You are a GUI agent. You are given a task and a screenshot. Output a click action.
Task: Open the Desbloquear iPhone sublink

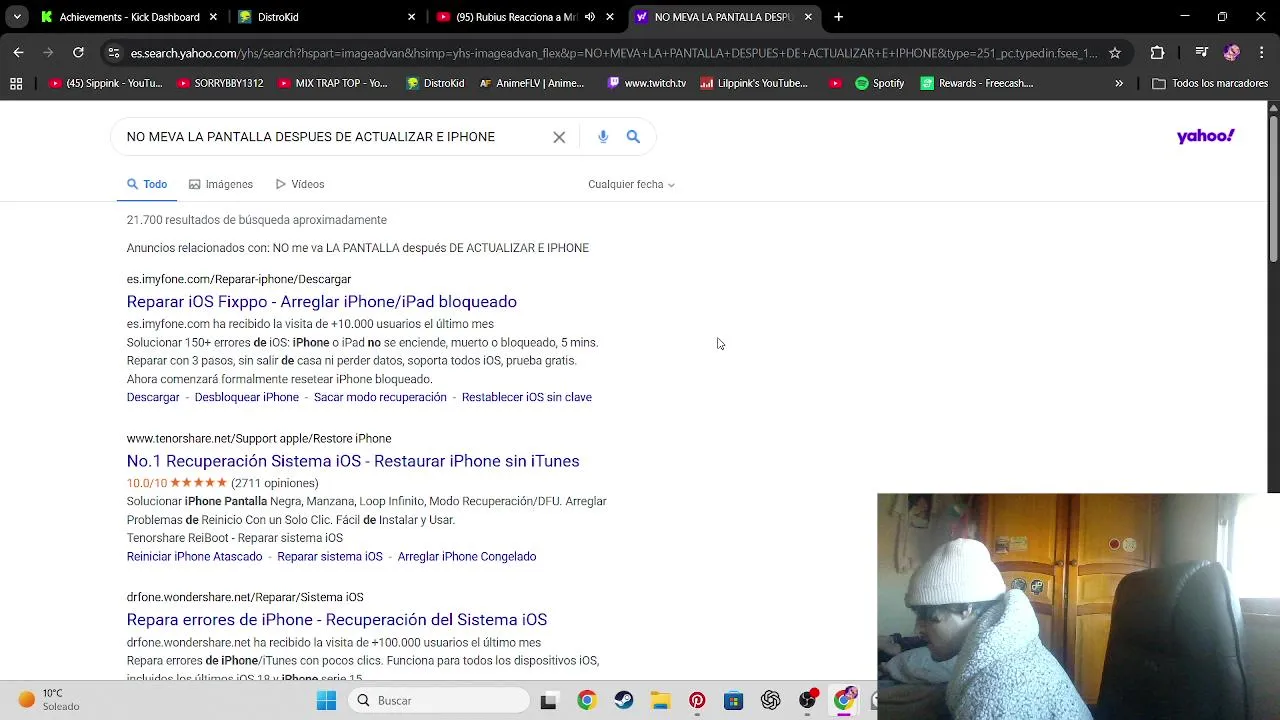(x=247, y=397)
